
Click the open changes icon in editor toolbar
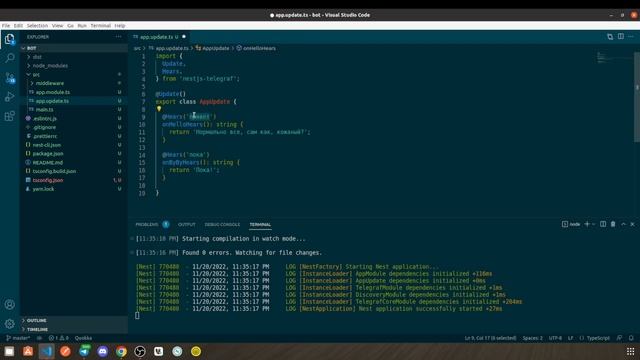pyautogui.click(x=610, y=36)
